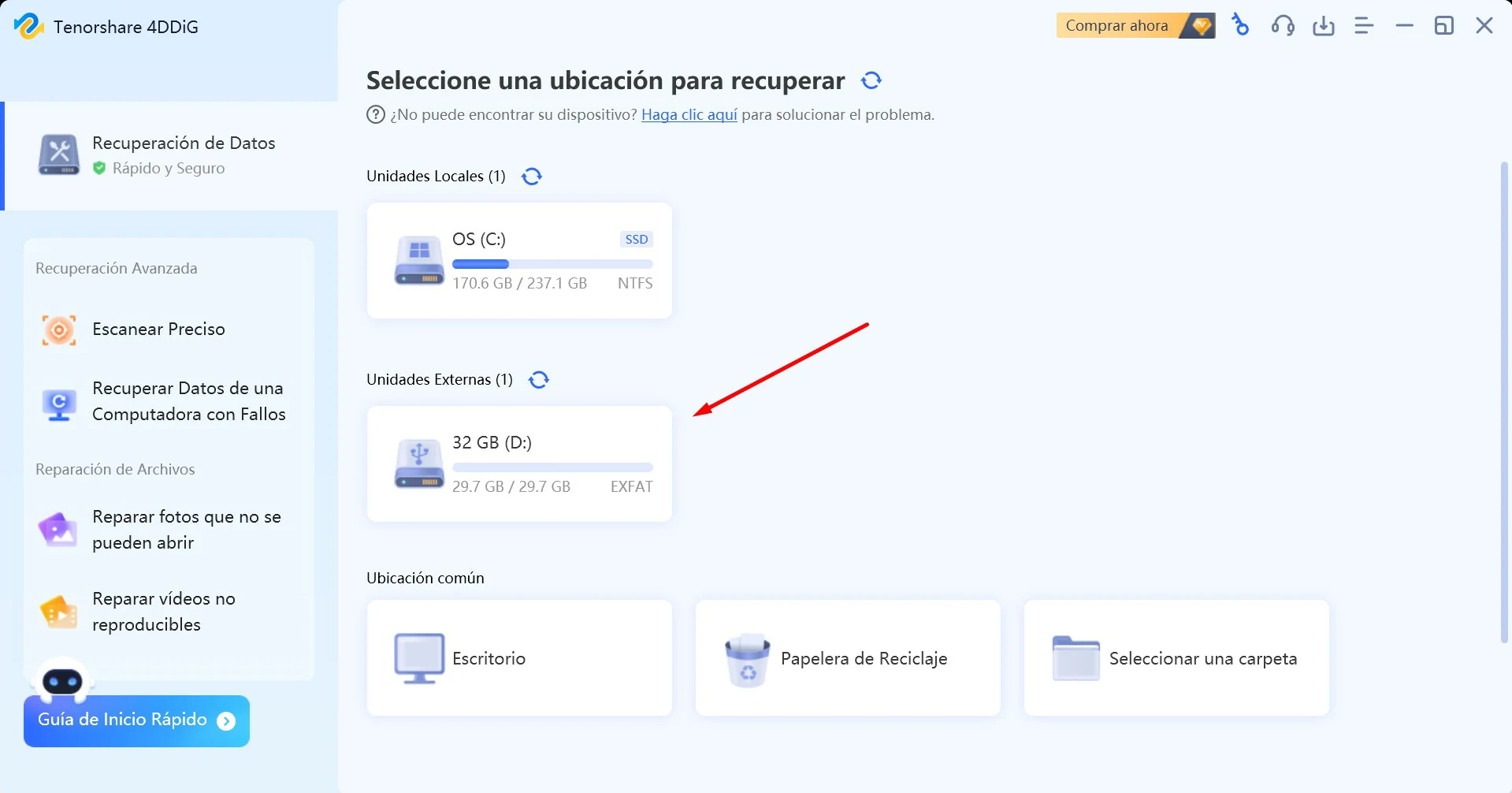Viewport: 1512px width, 793px height.
Task: Click the diamond icon on Comprar ahora
Action: [x=1202, y=26]
